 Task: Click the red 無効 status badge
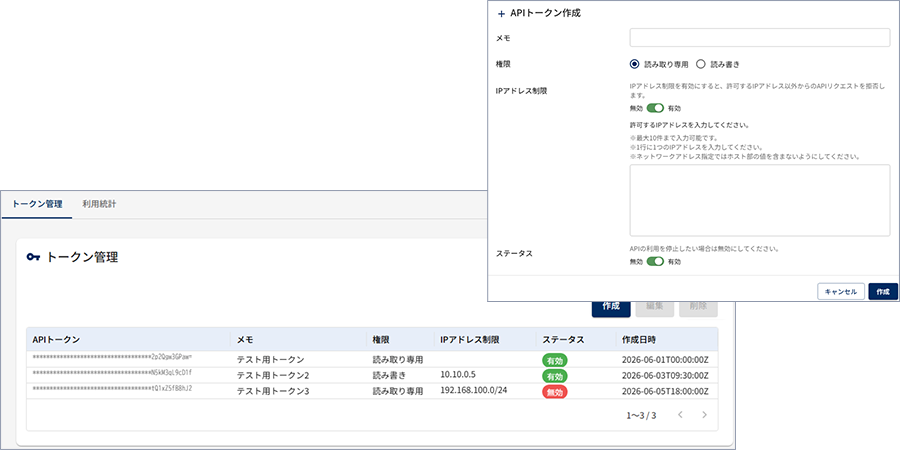pyautogui.click(x=554, y=392)
